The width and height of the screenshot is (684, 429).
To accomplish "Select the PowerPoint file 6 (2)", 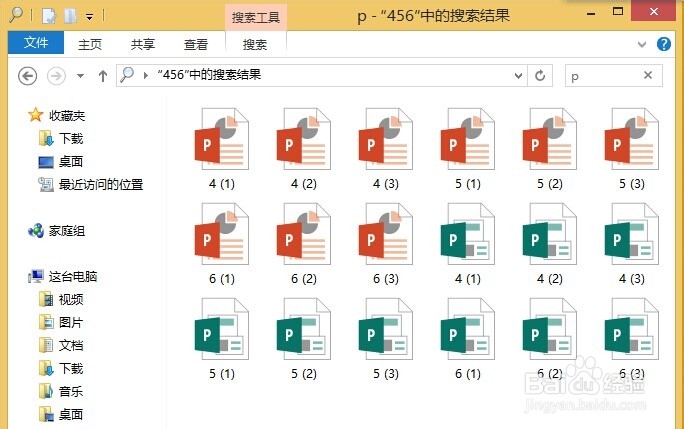I will (304, 244).
